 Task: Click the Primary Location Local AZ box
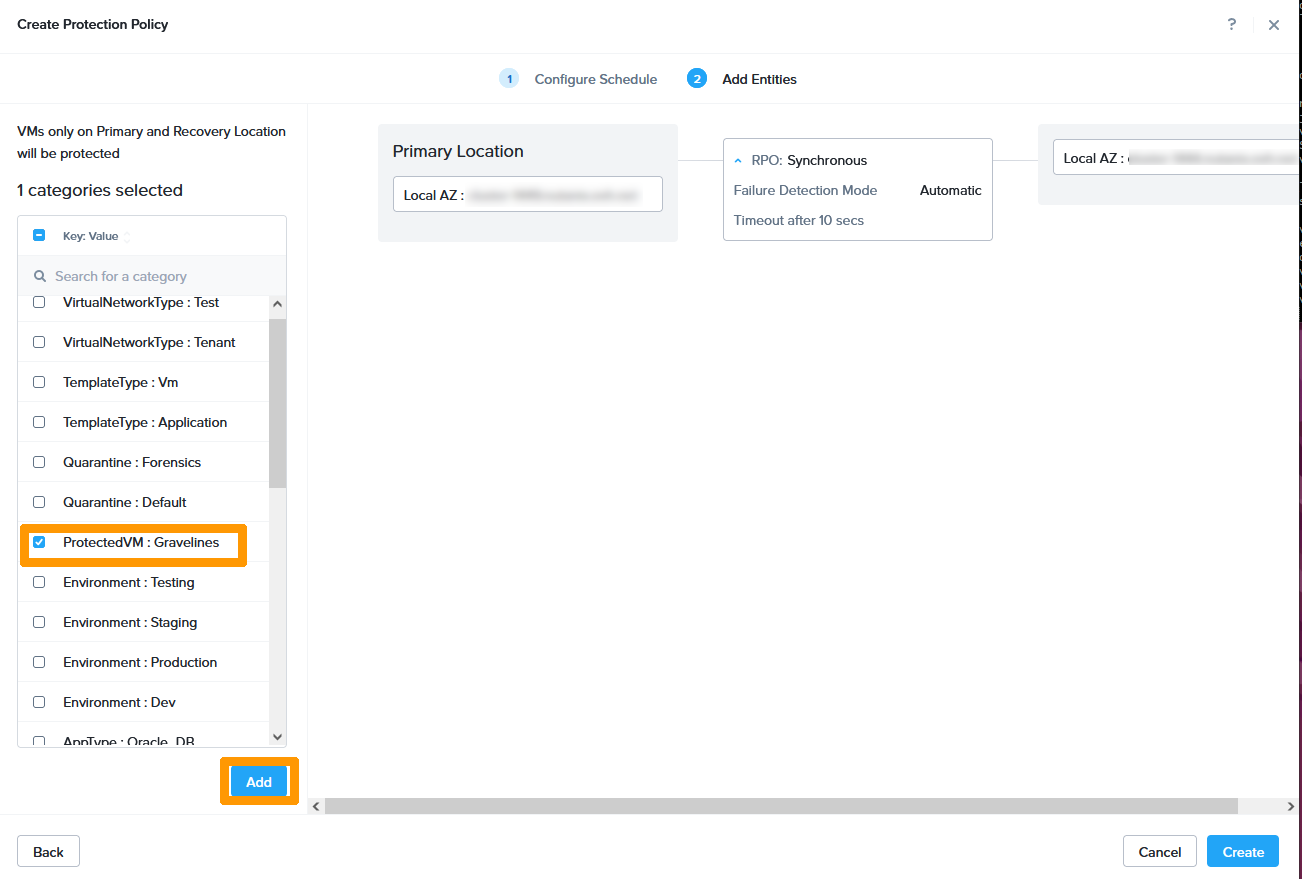coord(527,195)
